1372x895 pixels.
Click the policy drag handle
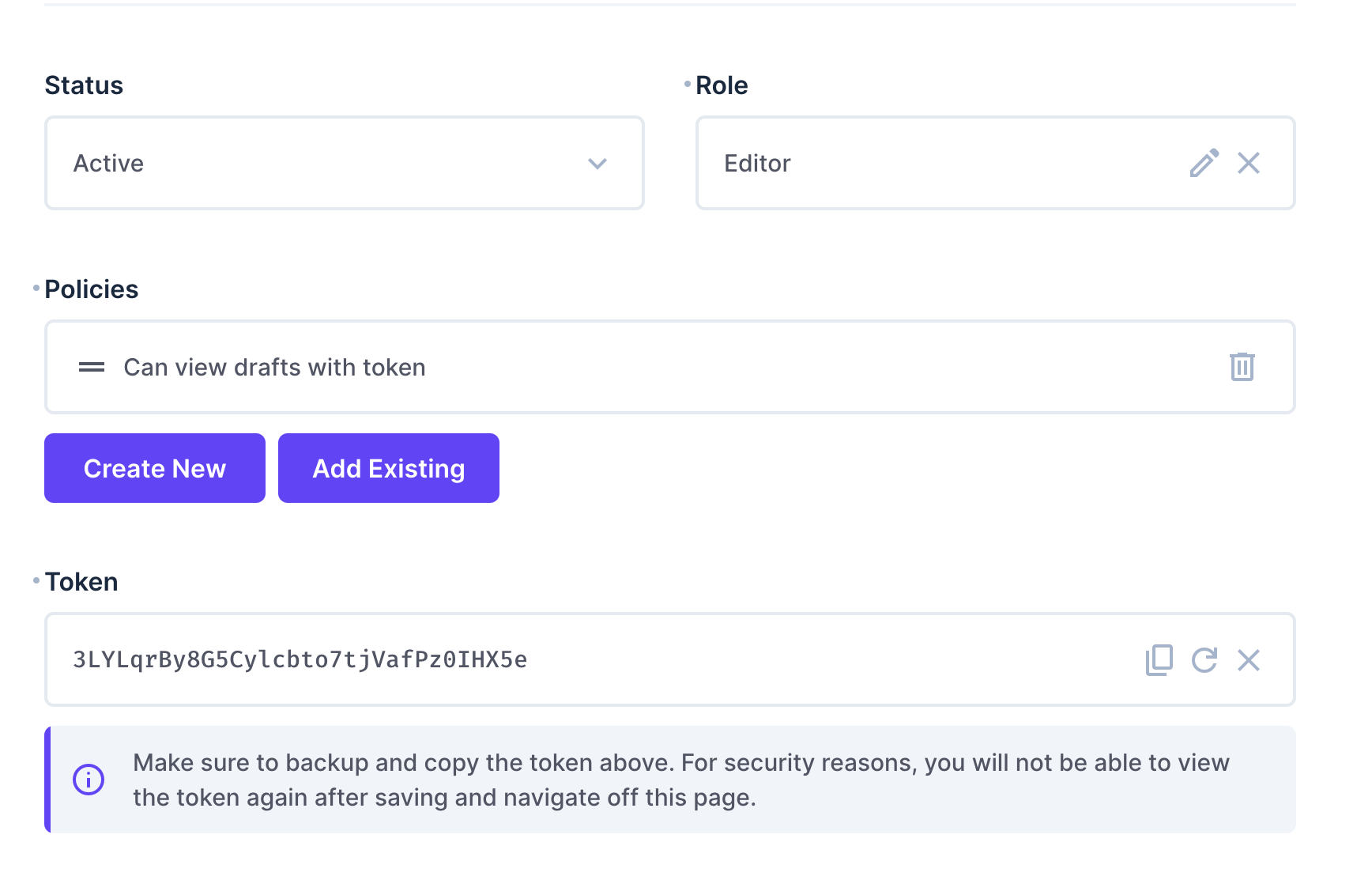[91, 367]
